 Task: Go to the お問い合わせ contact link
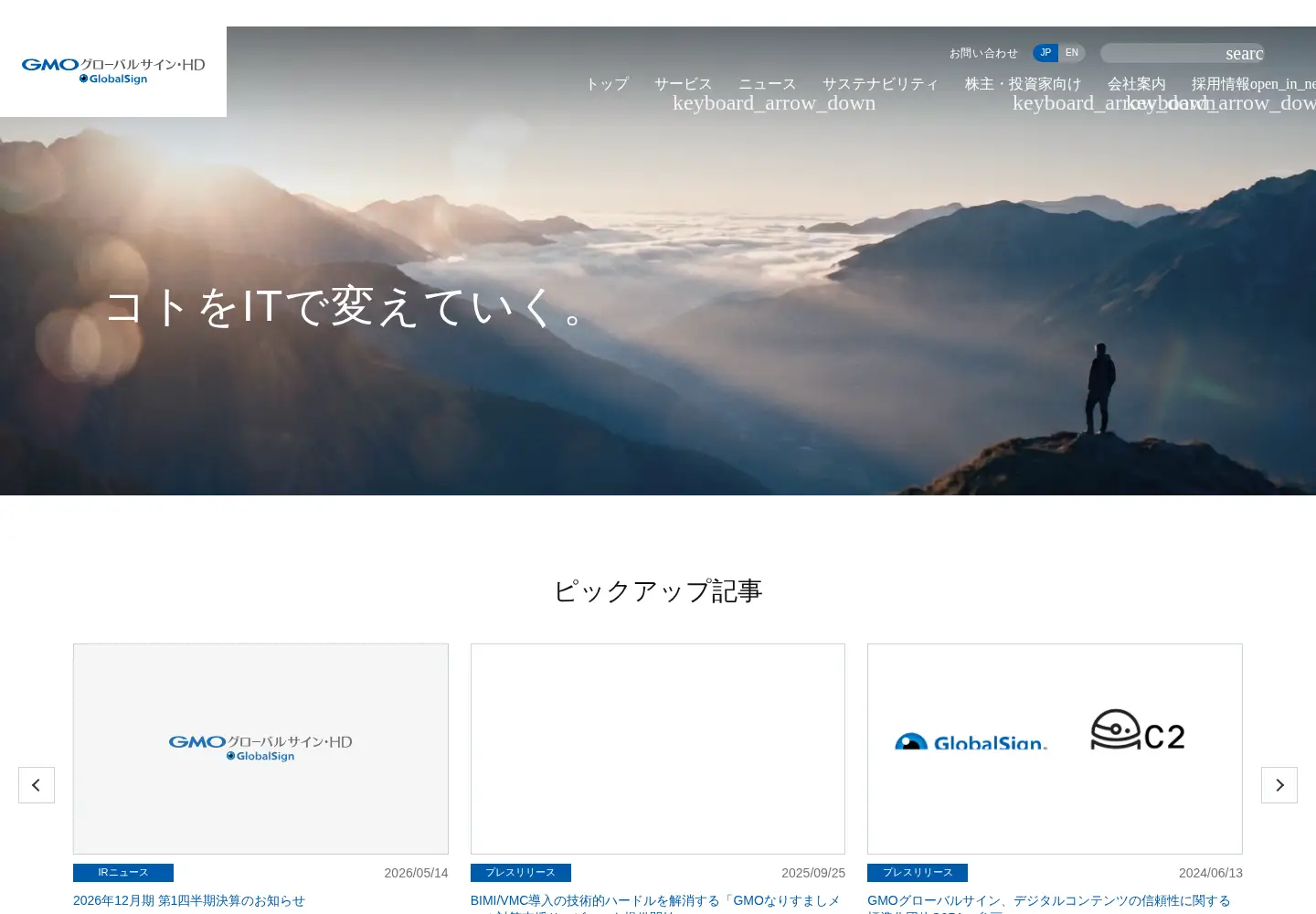[983, 53]
